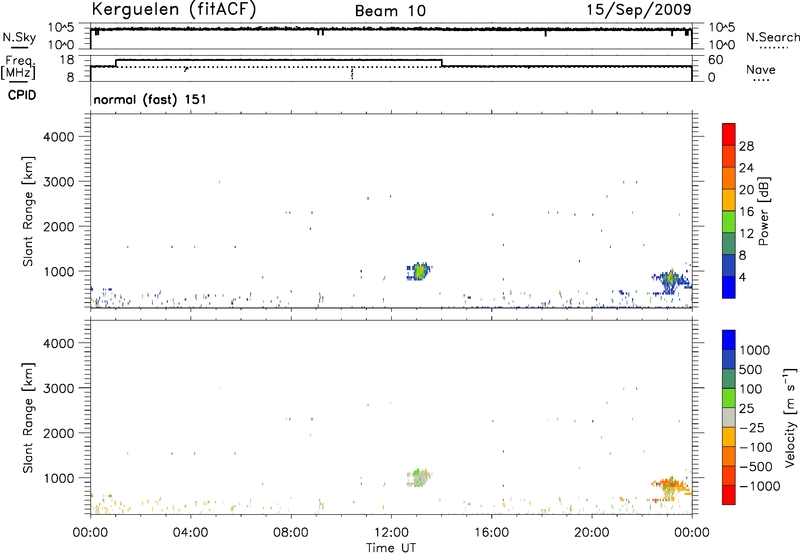Screen dimensions: 800x554
Task: Click the 'Beam 10' heading
Action: tap(390, 11)
